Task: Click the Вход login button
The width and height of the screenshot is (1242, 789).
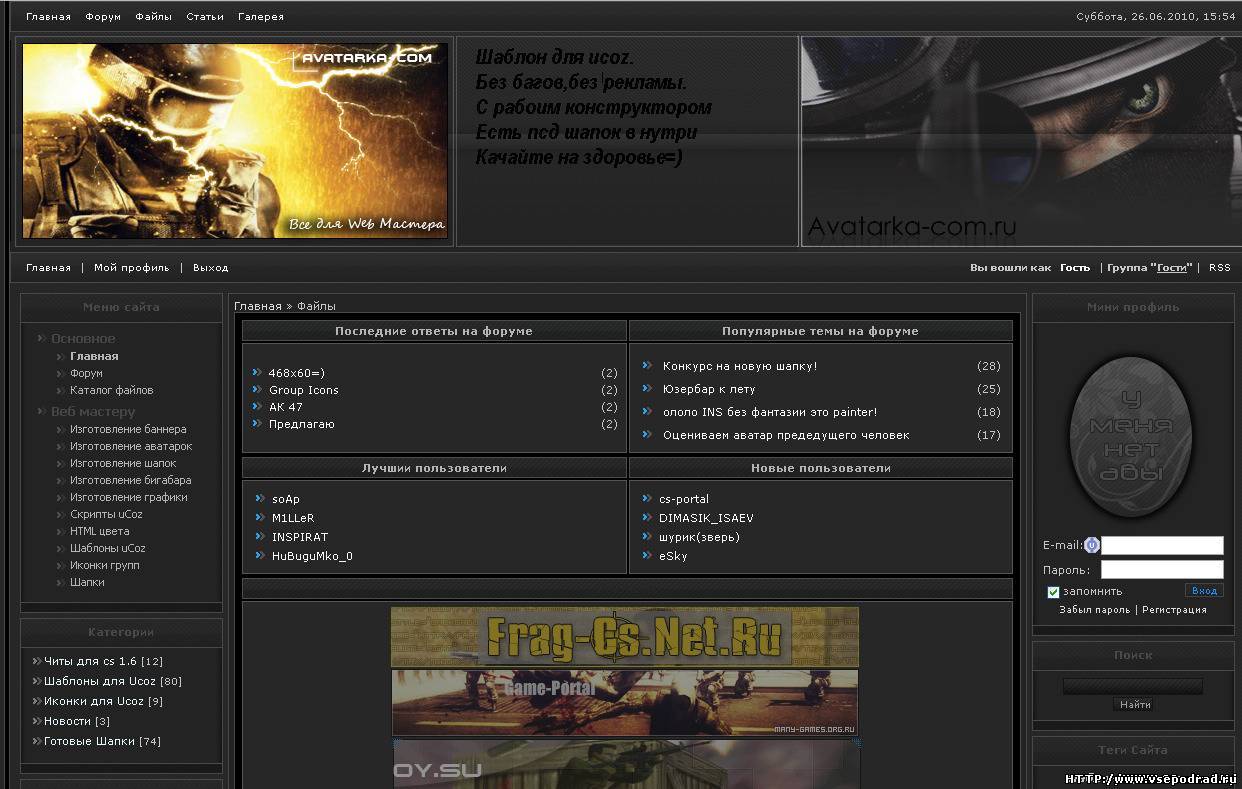Action: (1204, 591)
